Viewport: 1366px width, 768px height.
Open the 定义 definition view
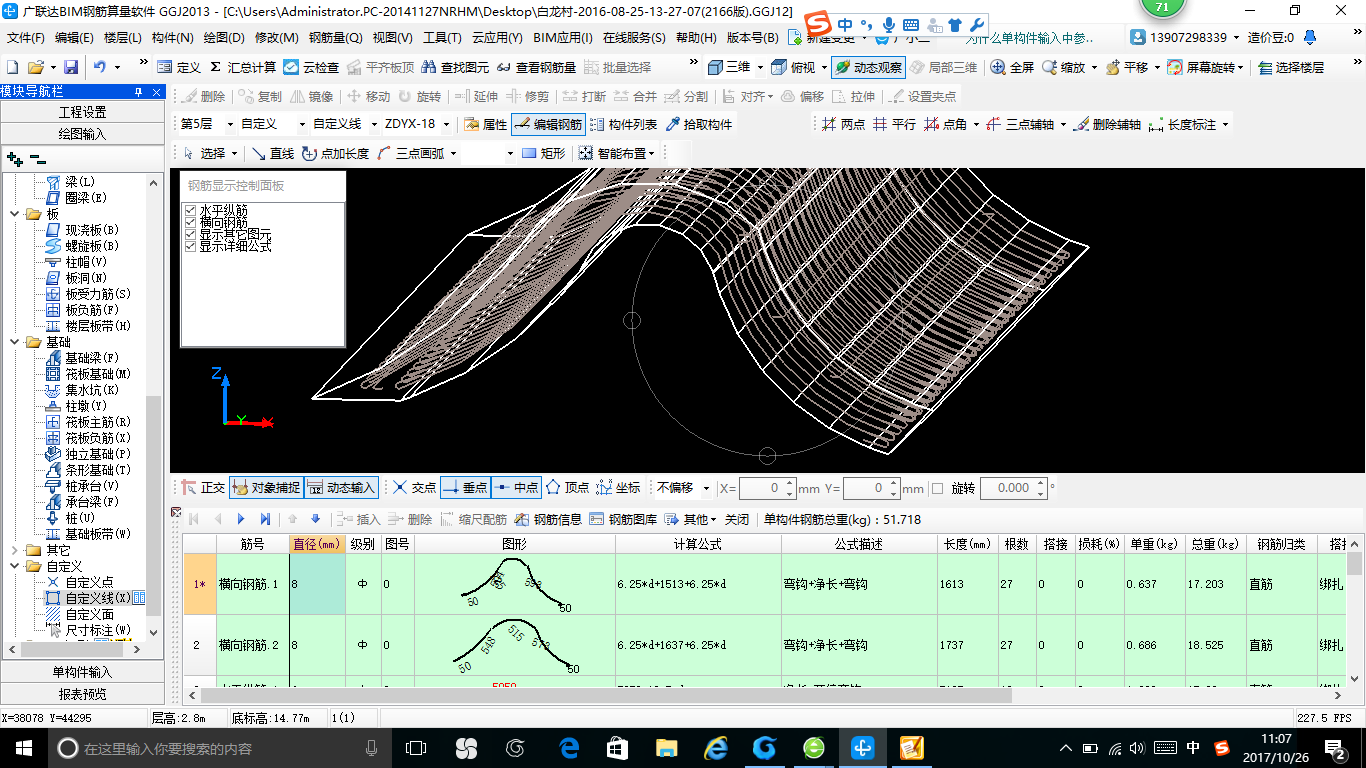[179, 67]
